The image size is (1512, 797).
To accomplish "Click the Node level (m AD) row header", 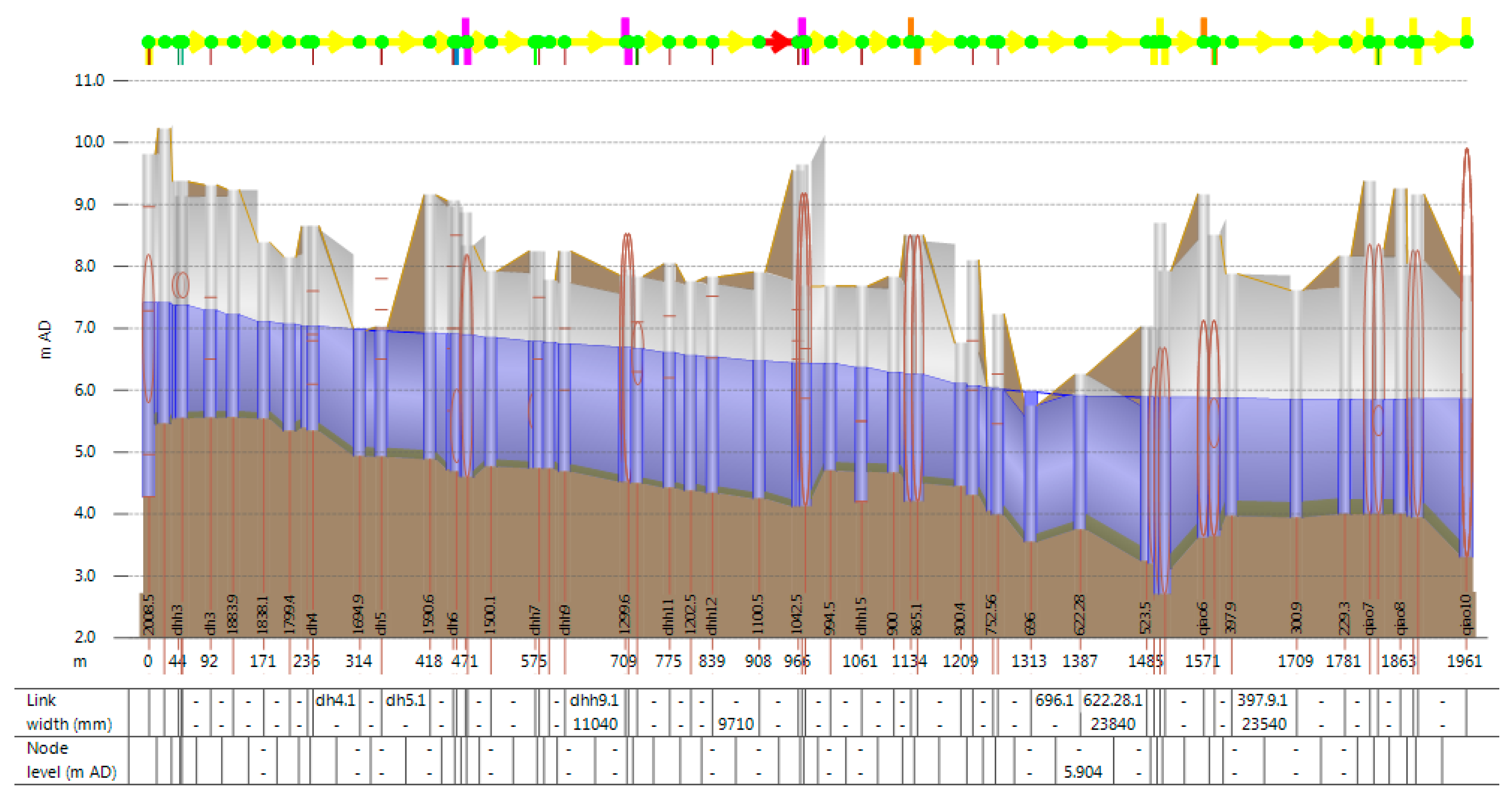I will coord(71,761).
